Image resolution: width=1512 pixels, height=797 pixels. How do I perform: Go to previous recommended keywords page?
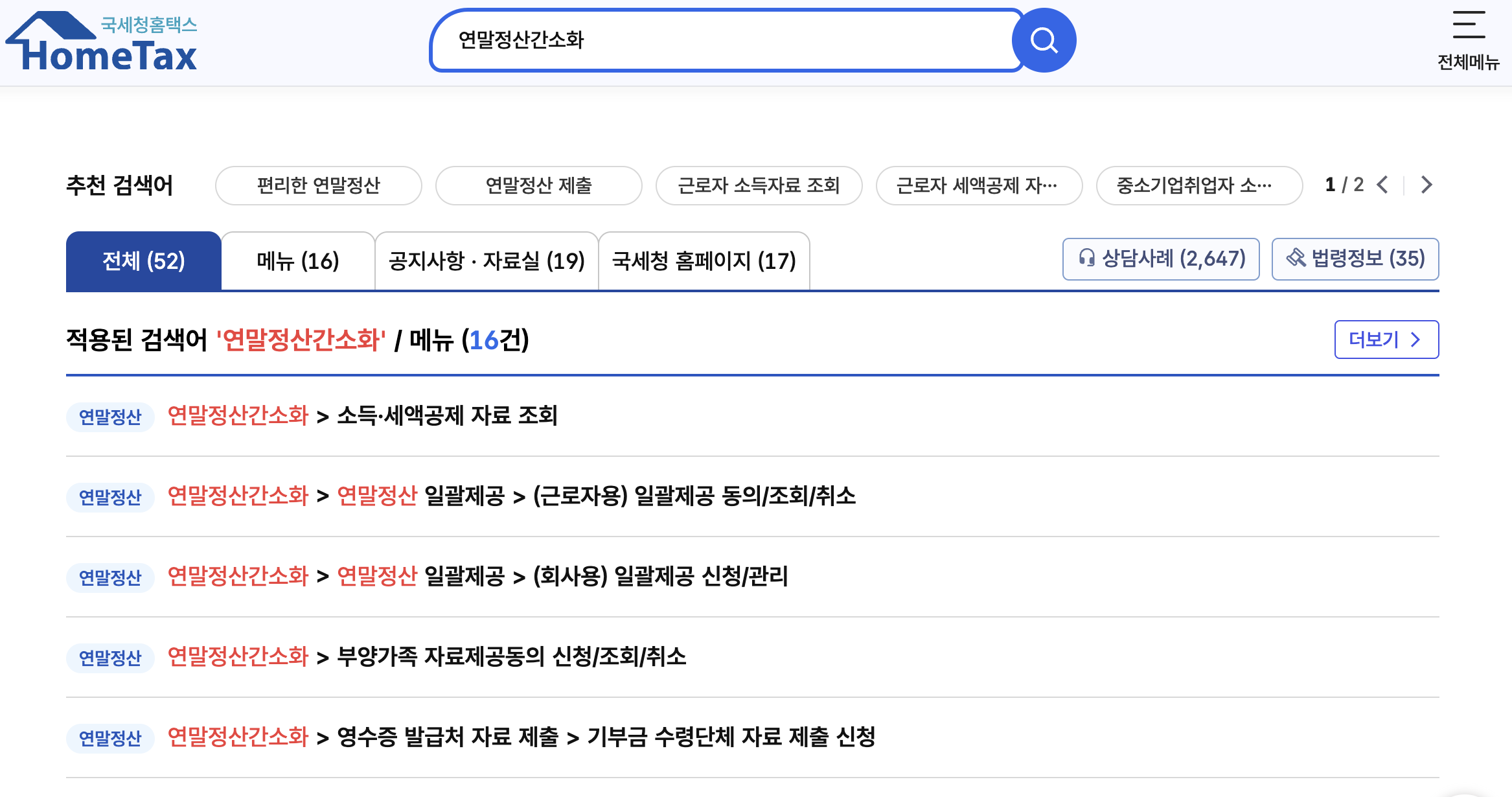click(x=1382, y=185)
